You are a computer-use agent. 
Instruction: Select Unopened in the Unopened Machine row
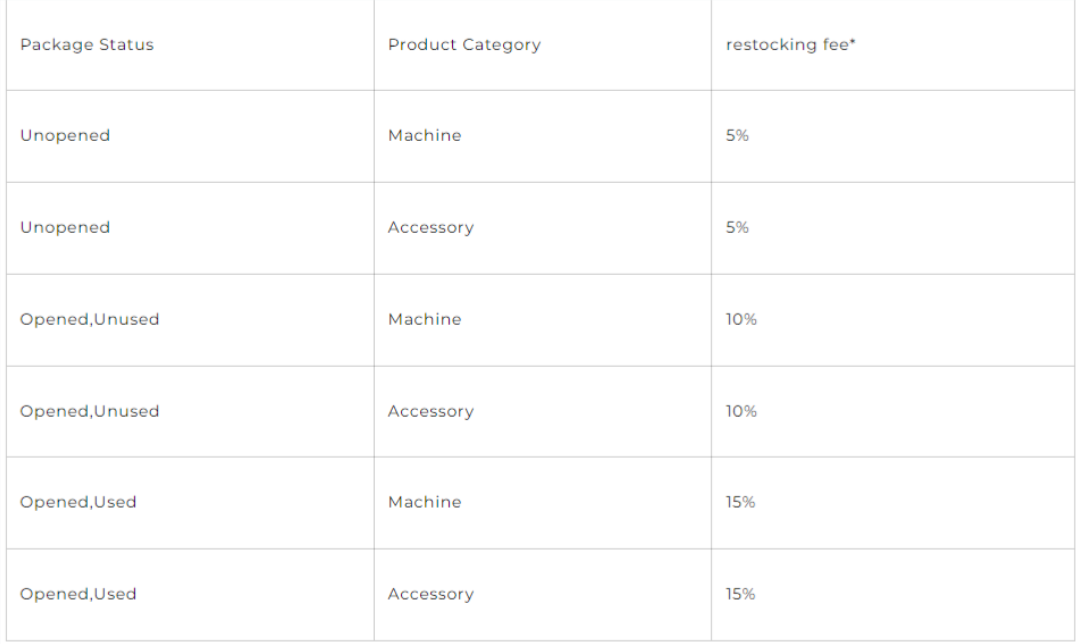[65, 136]
